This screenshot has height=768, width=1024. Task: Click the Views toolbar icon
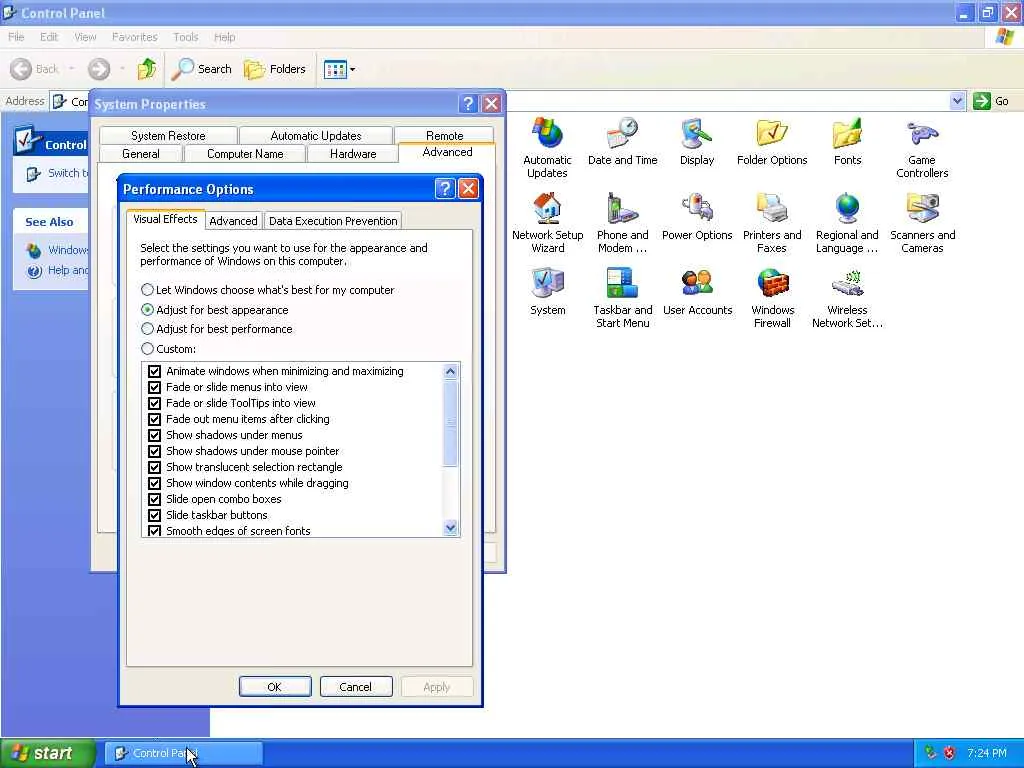pos(335,69)
